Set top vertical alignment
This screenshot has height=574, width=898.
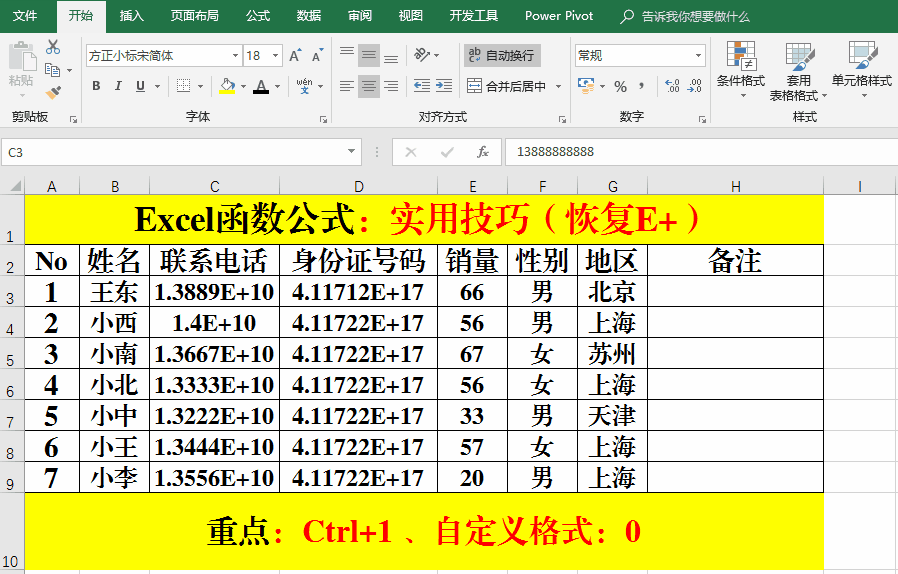347,55
